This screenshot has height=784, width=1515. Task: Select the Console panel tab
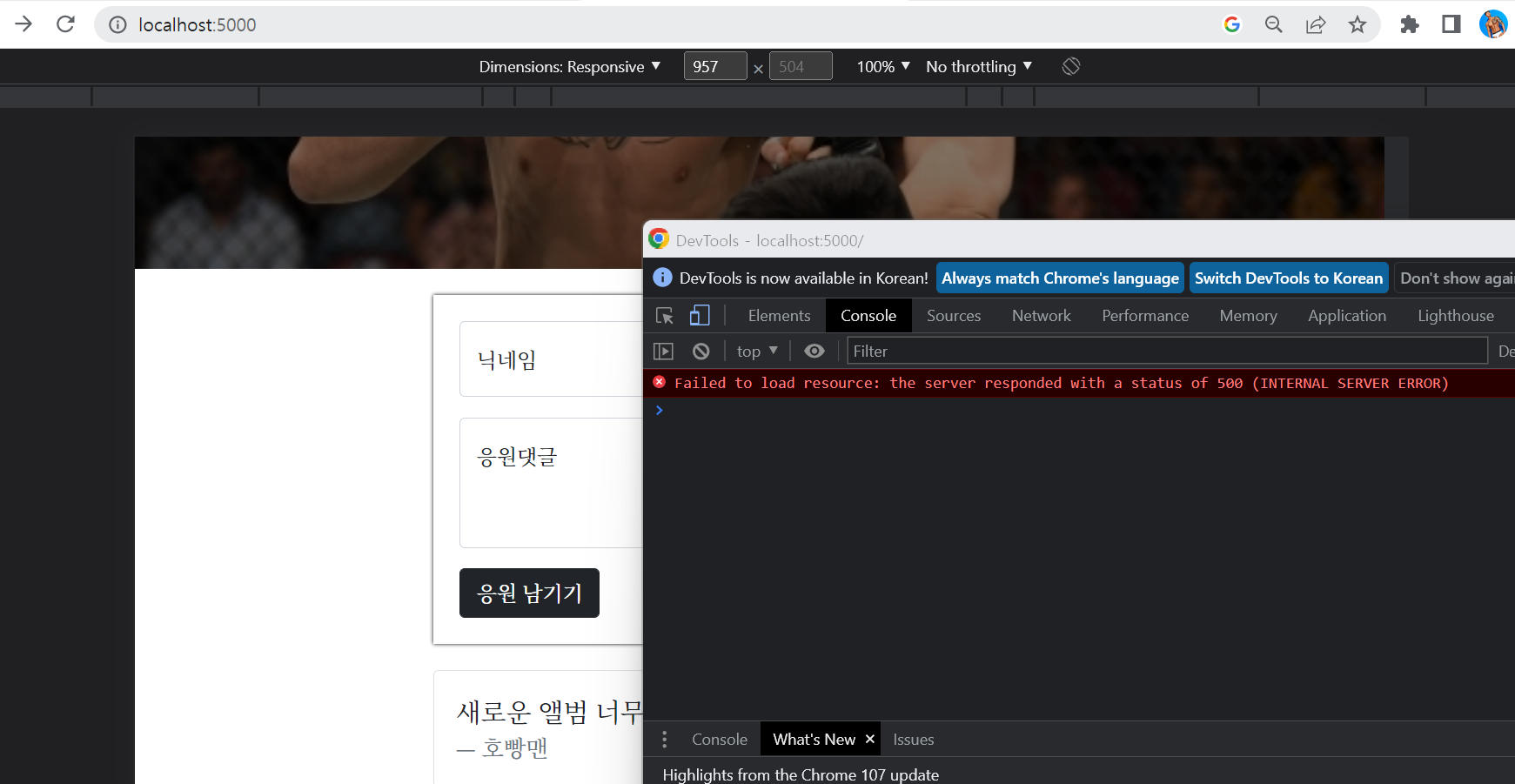pos(868,316)
